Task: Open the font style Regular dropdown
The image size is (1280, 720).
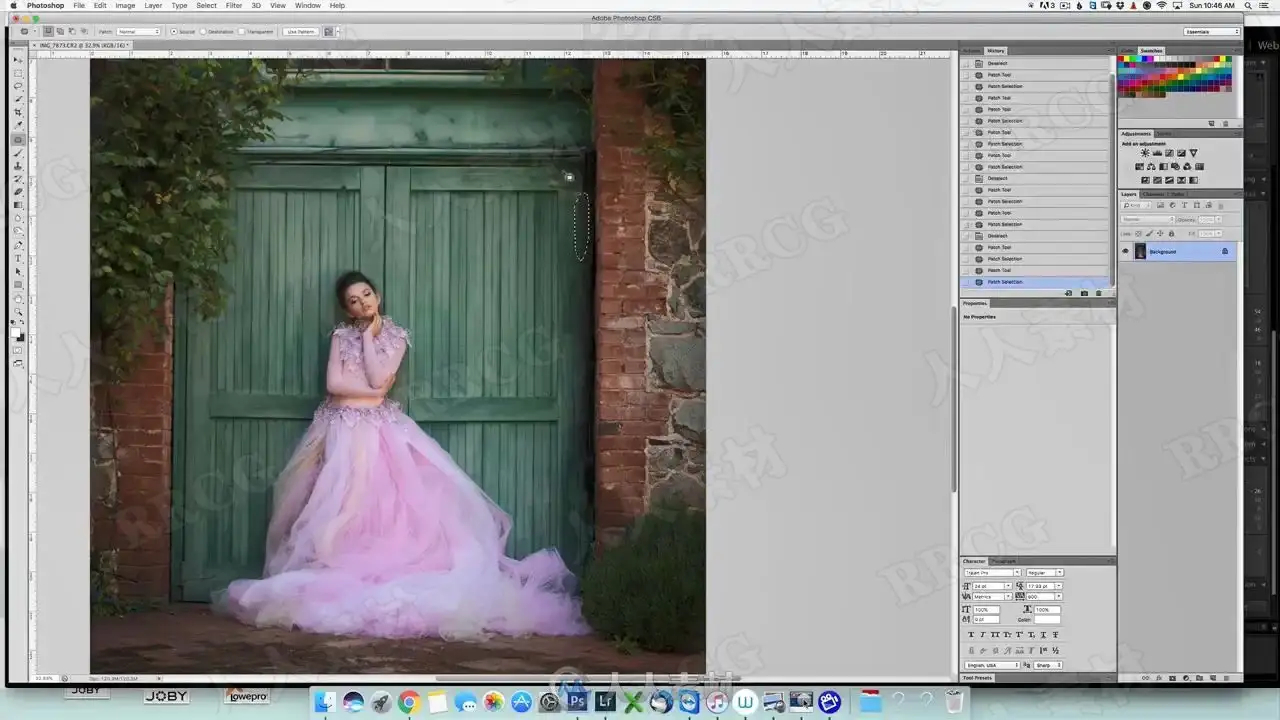Action: coord(1044,573)
